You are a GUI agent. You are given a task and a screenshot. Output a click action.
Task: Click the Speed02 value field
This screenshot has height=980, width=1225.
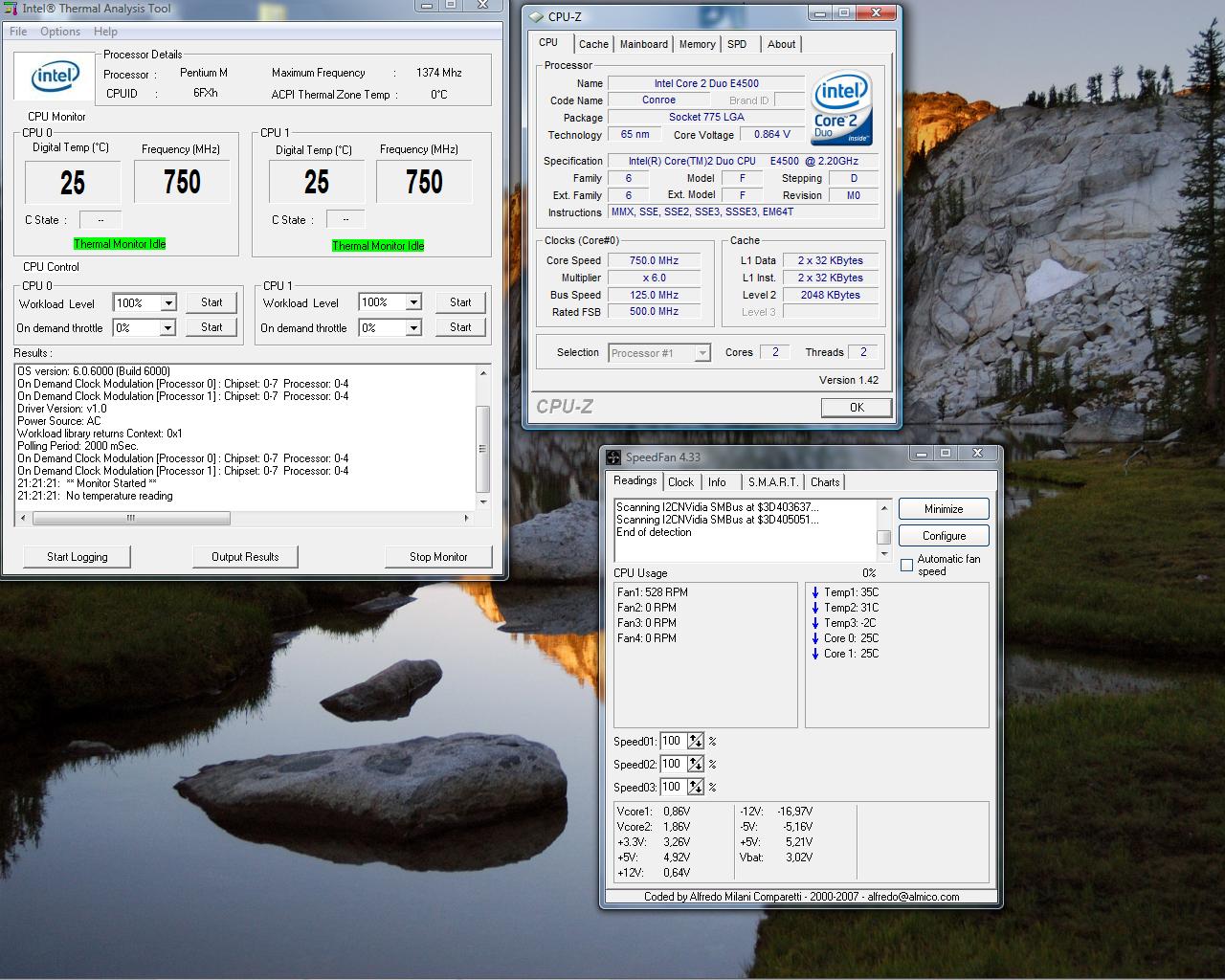click(673, 765)
